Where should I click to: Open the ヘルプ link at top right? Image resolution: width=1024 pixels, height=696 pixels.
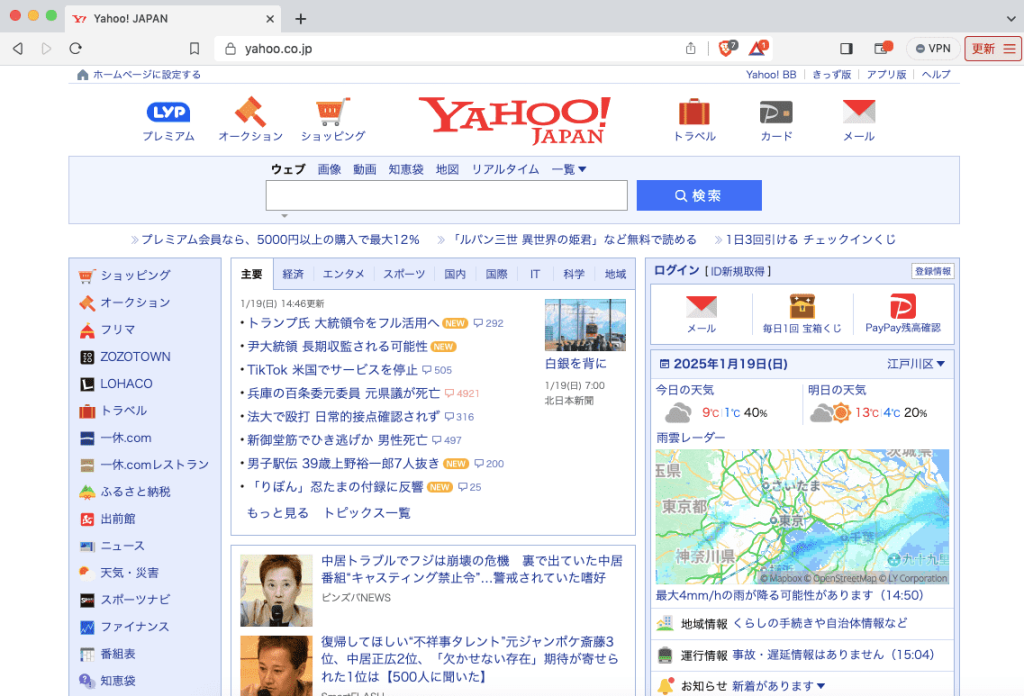click(x=936, y=74)
